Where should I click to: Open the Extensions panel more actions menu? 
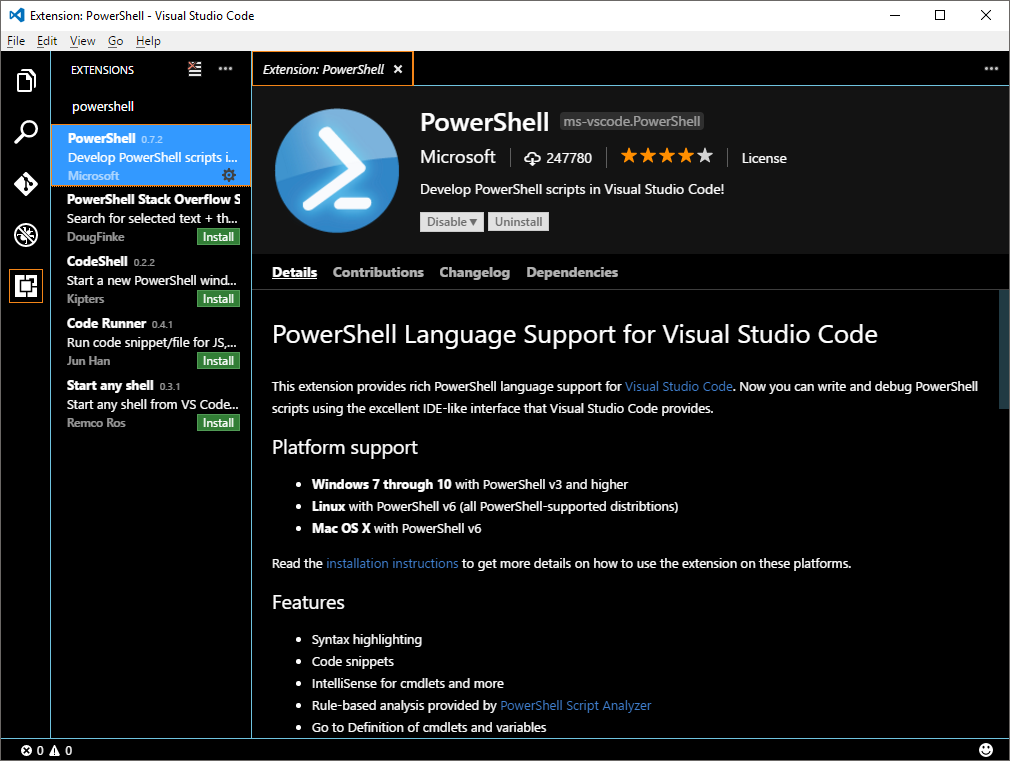click(x=225, y=69)
